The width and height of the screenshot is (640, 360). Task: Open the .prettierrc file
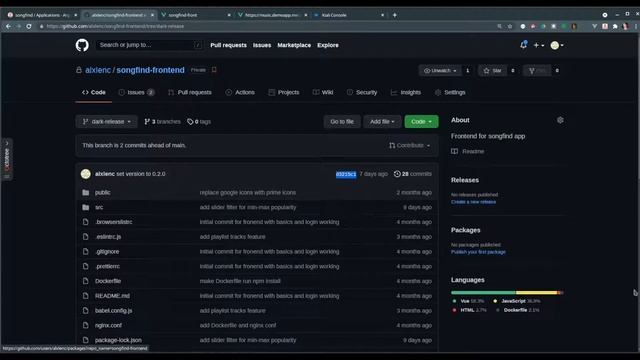107,266
